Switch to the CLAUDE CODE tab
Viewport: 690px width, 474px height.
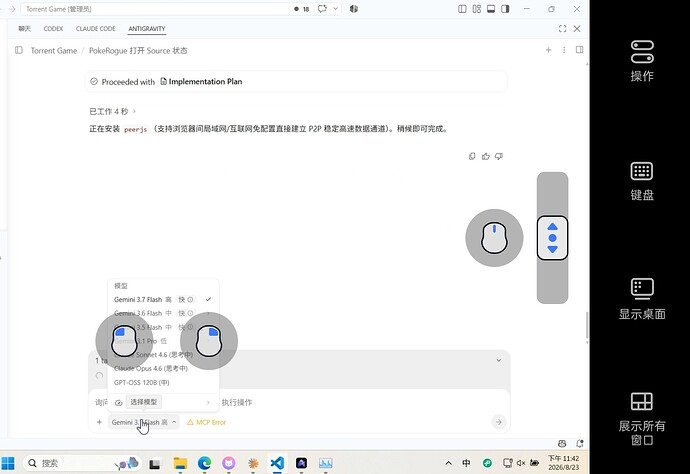coord(95,29)
